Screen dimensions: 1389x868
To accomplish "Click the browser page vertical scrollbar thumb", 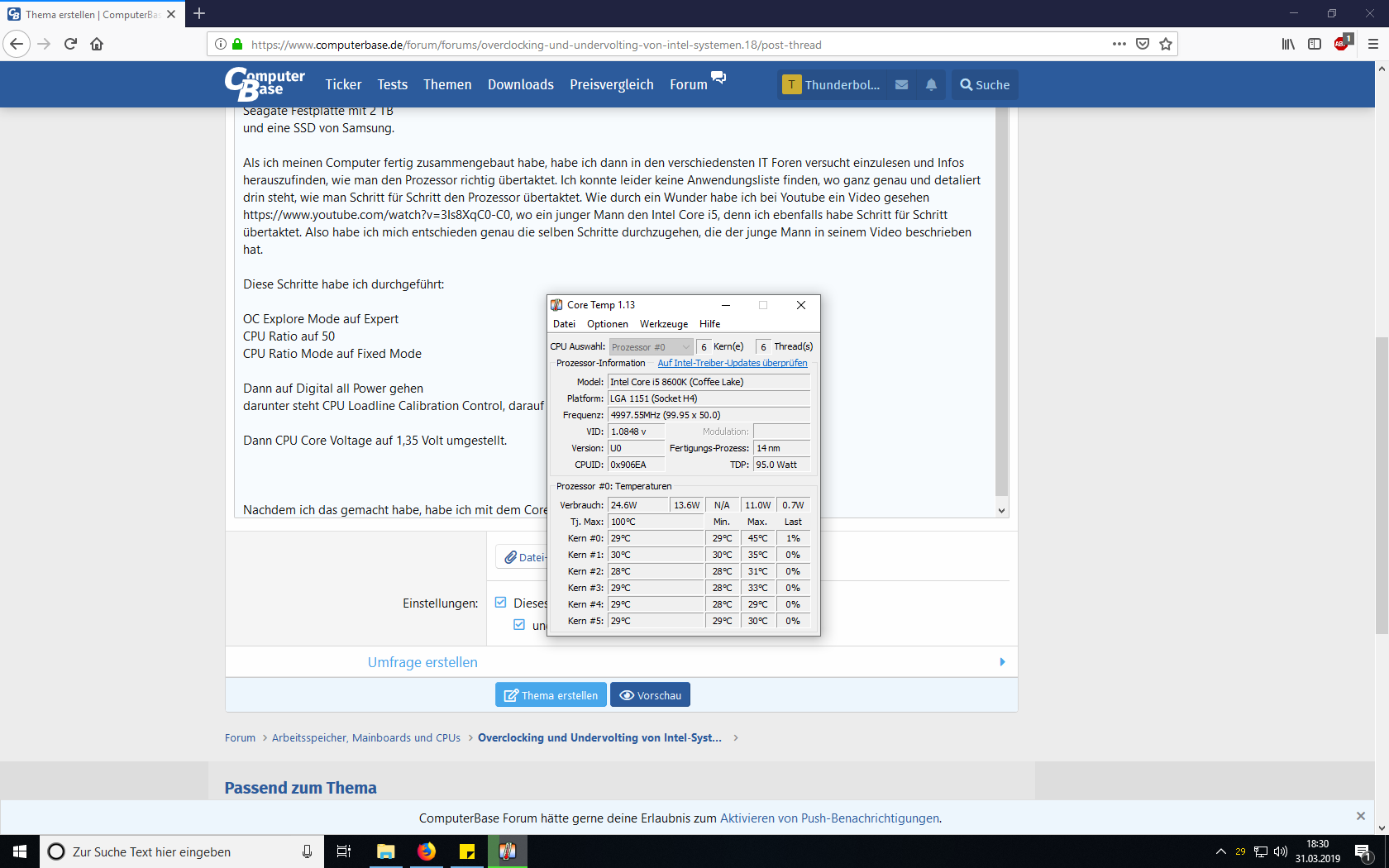I will pyautogui.click(x=1382, y=485).
